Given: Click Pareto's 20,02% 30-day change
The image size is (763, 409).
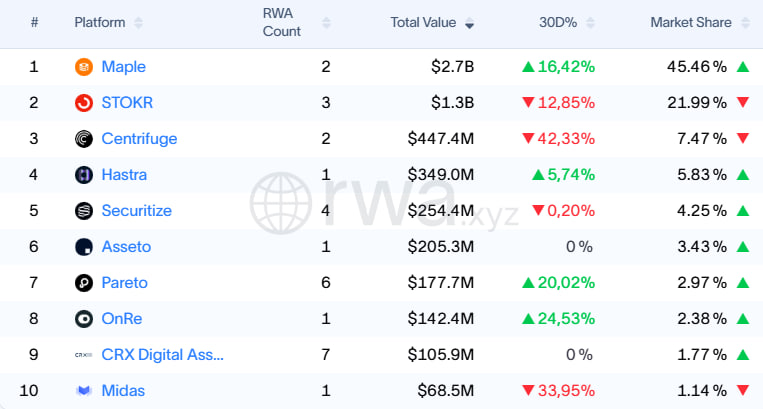Looking at the screenshot, I should (558, 283).
